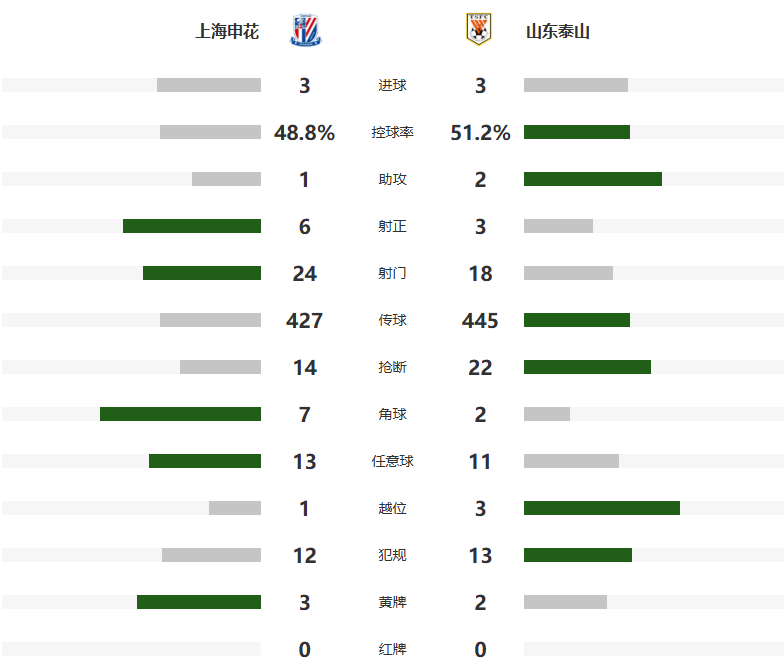Open the 山东泰山 team name
The height and width of the screenshot is (665, 784).
coord(558,32)
